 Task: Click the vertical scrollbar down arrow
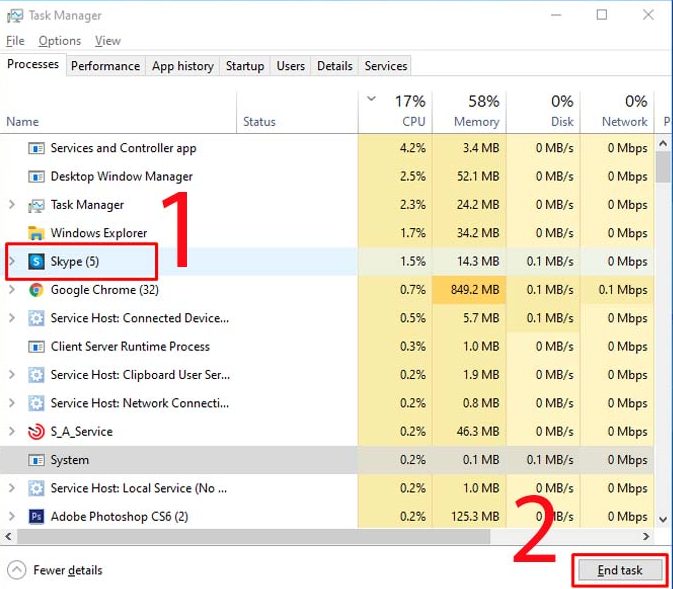tap(663, 519)
